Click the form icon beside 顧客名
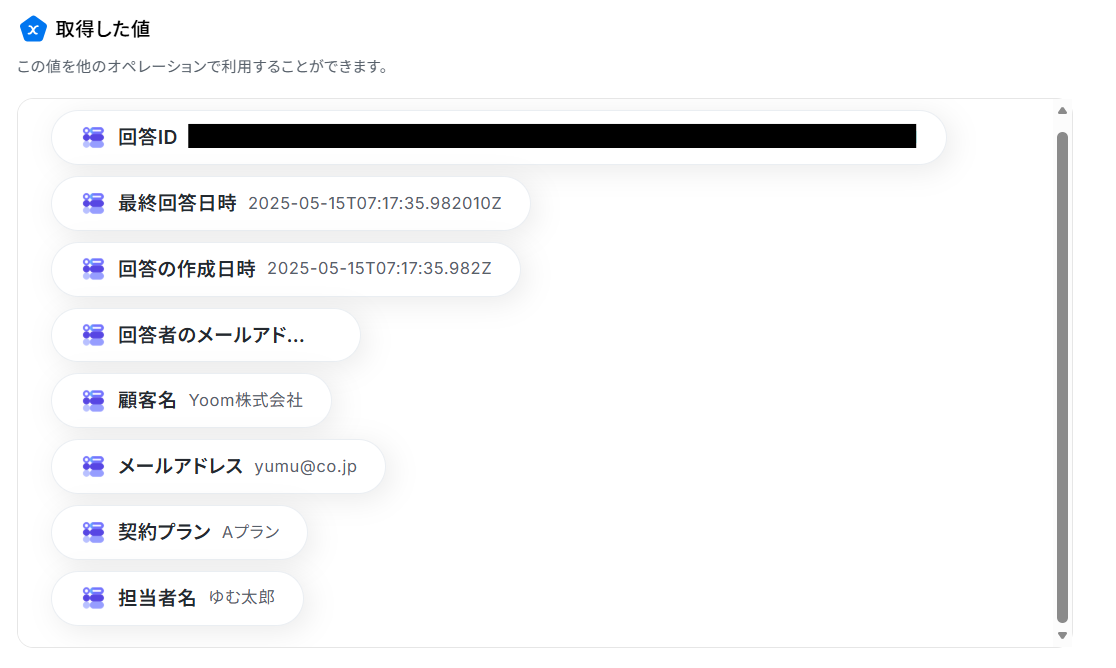The width and height of the screenshot is (1116, 668). [93, 401]
